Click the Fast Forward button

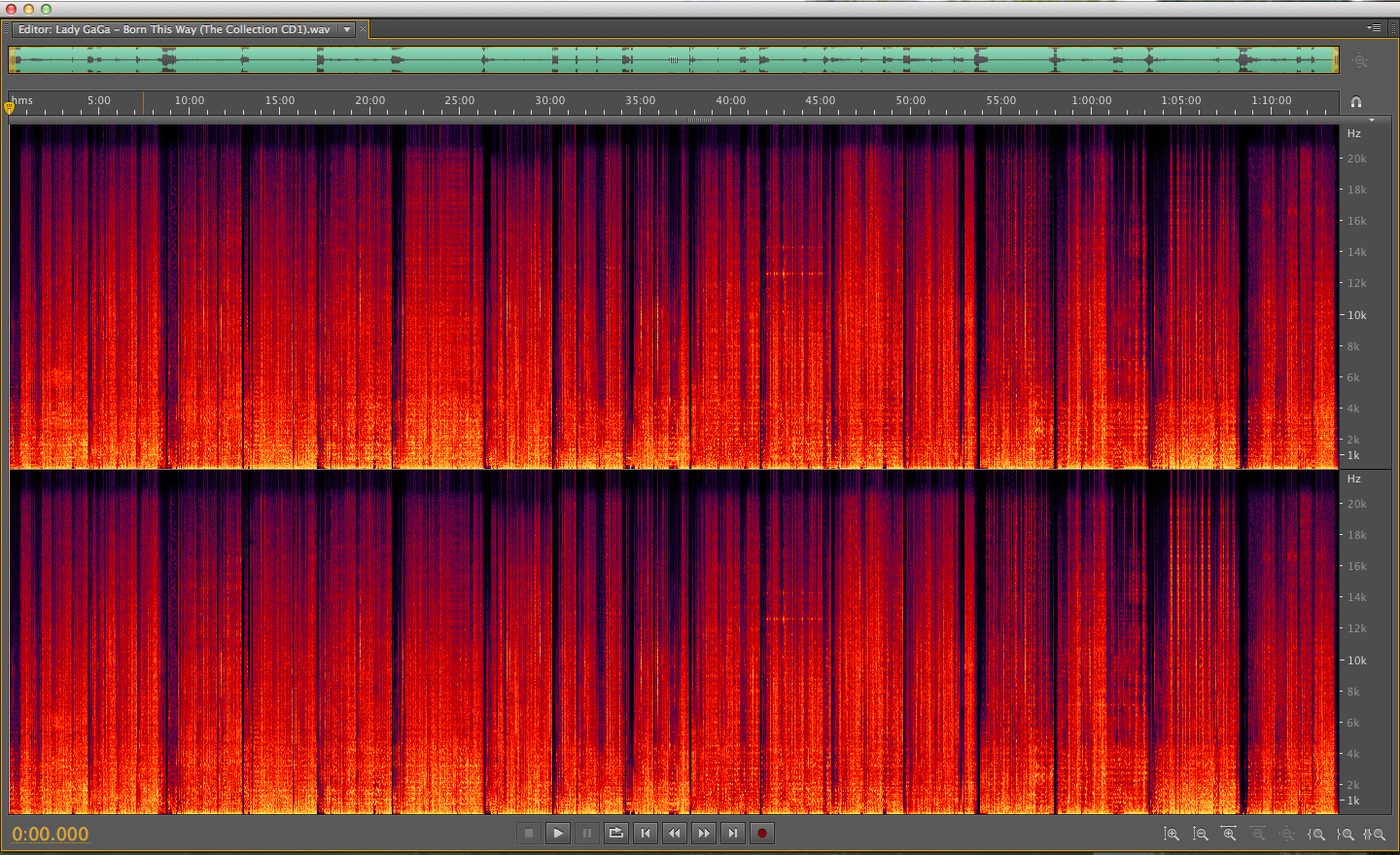point(703,833)
